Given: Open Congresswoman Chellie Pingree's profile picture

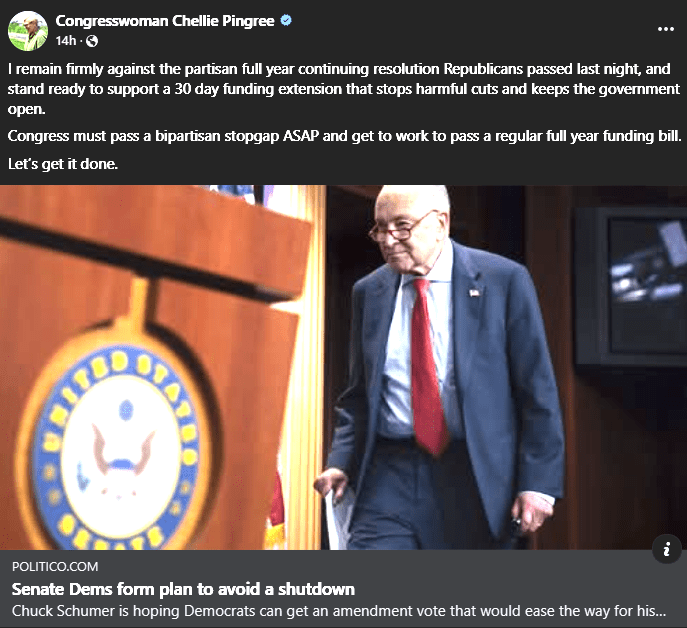Looking at the screenshot, I should pos(28,31).
